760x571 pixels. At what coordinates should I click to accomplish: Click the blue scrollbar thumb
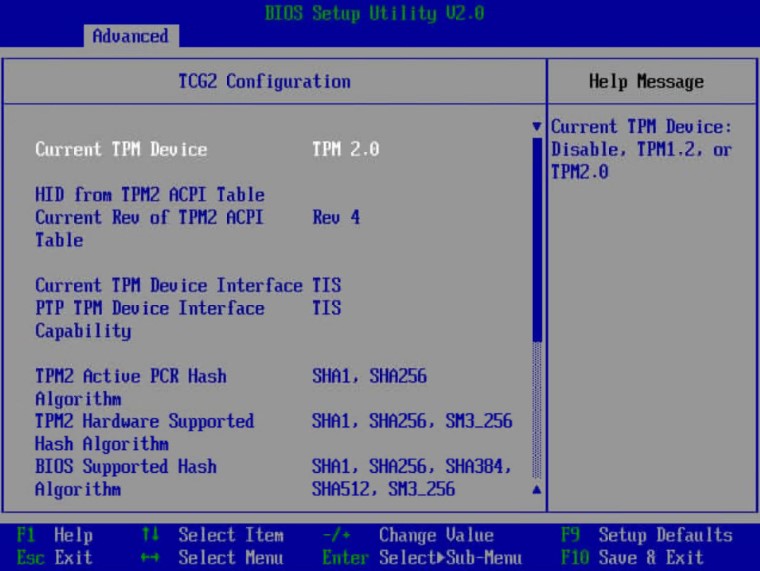coord(537,240)
